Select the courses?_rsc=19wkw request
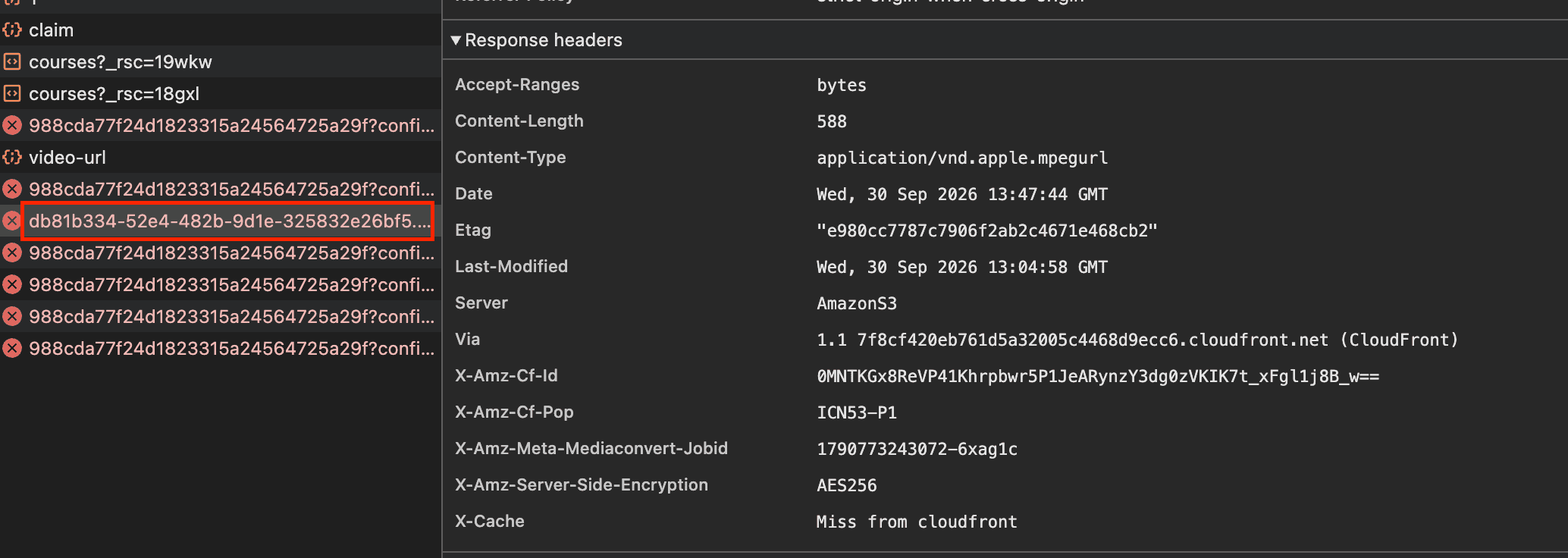 (220, 62)
